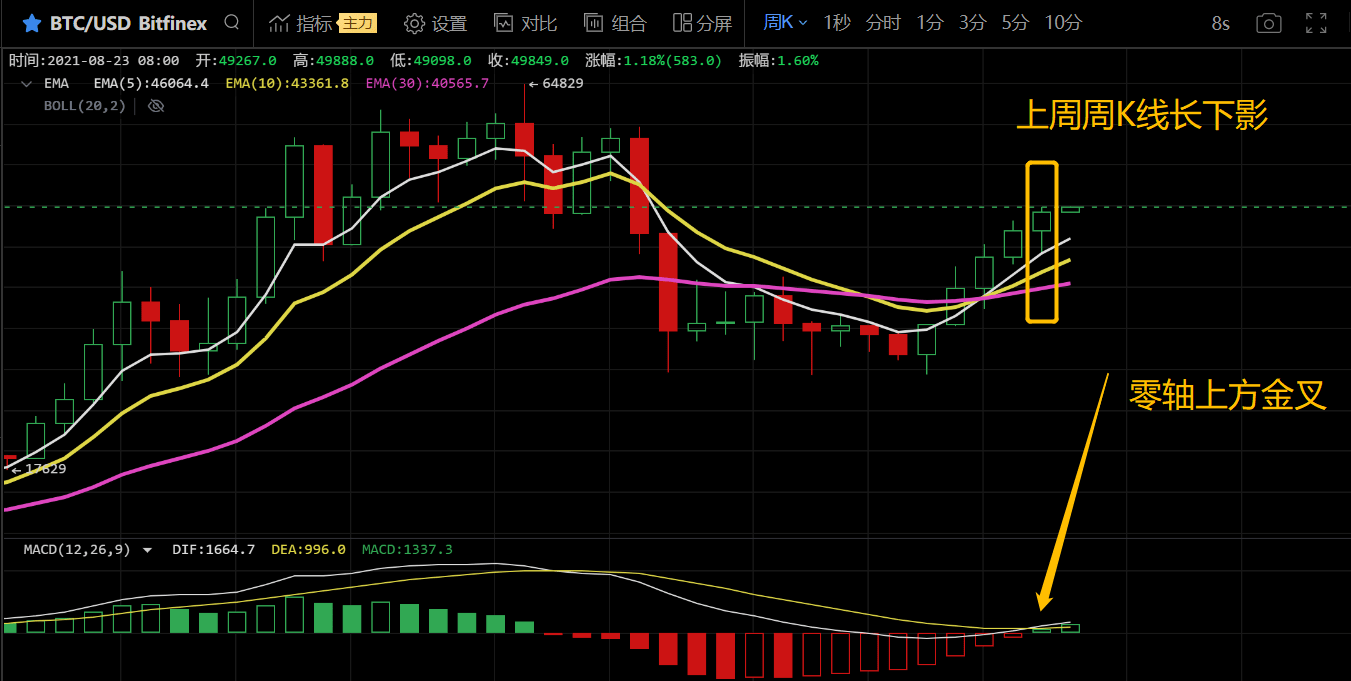Enter fullscreen mode using expand icon
This screenshot has width=1351, height=681.
pos(1318,23)
